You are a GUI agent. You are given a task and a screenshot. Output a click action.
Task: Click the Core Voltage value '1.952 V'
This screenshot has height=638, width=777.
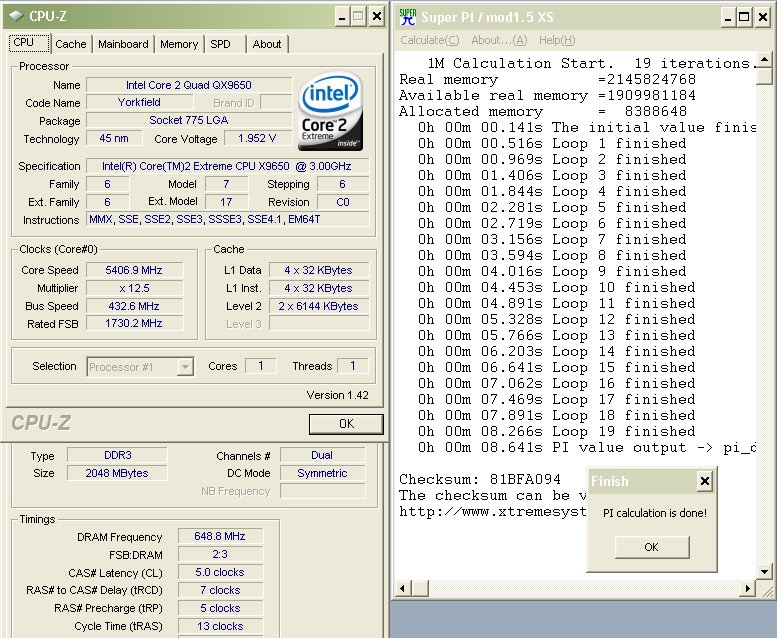click(257, 138)
